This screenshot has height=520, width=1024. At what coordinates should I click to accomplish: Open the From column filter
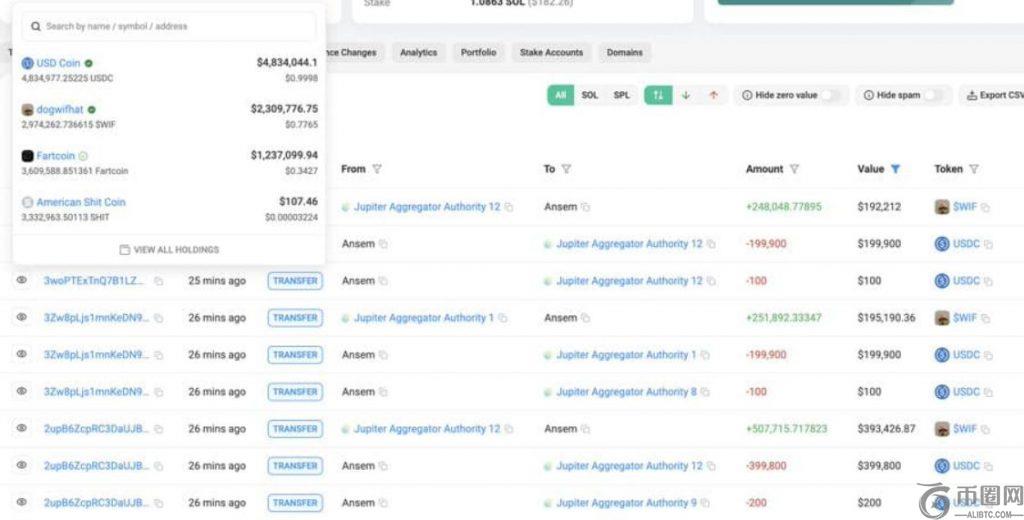point(377,169)
